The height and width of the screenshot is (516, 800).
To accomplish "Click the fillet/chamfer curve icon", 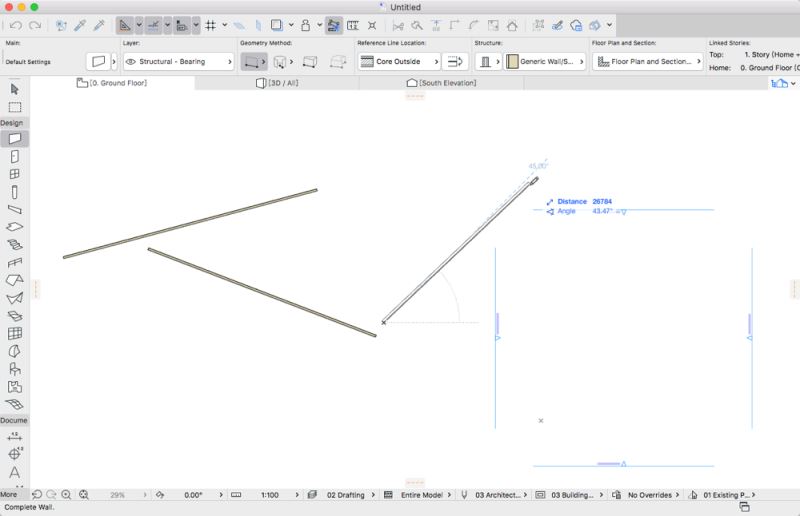I will 473,25.
